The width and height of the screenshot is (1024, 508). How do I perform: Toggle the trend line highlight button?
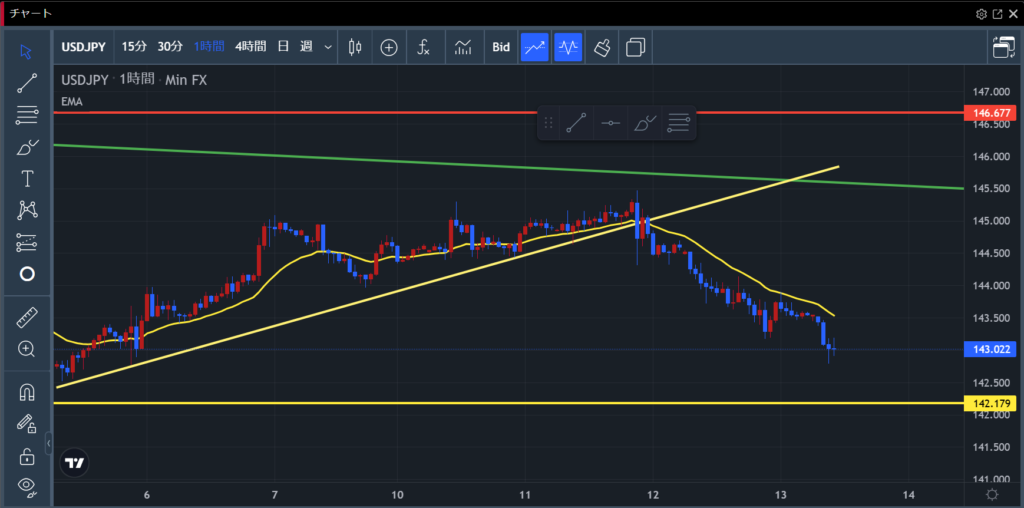[x=534, y=47]
